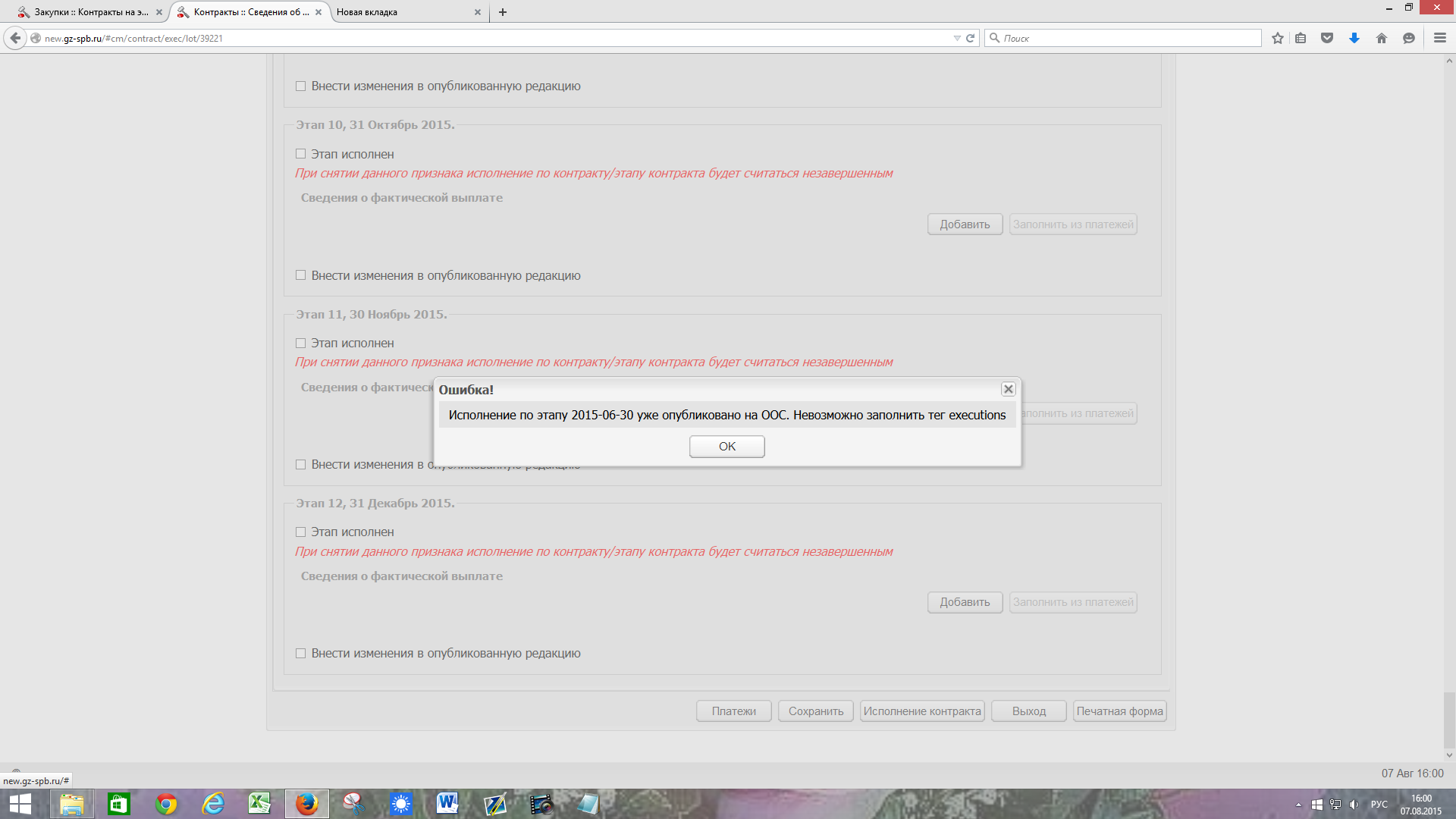1456x819 pixels.
Task: Close the error dialog with the X icon
Action: [x=1008, y=389]
